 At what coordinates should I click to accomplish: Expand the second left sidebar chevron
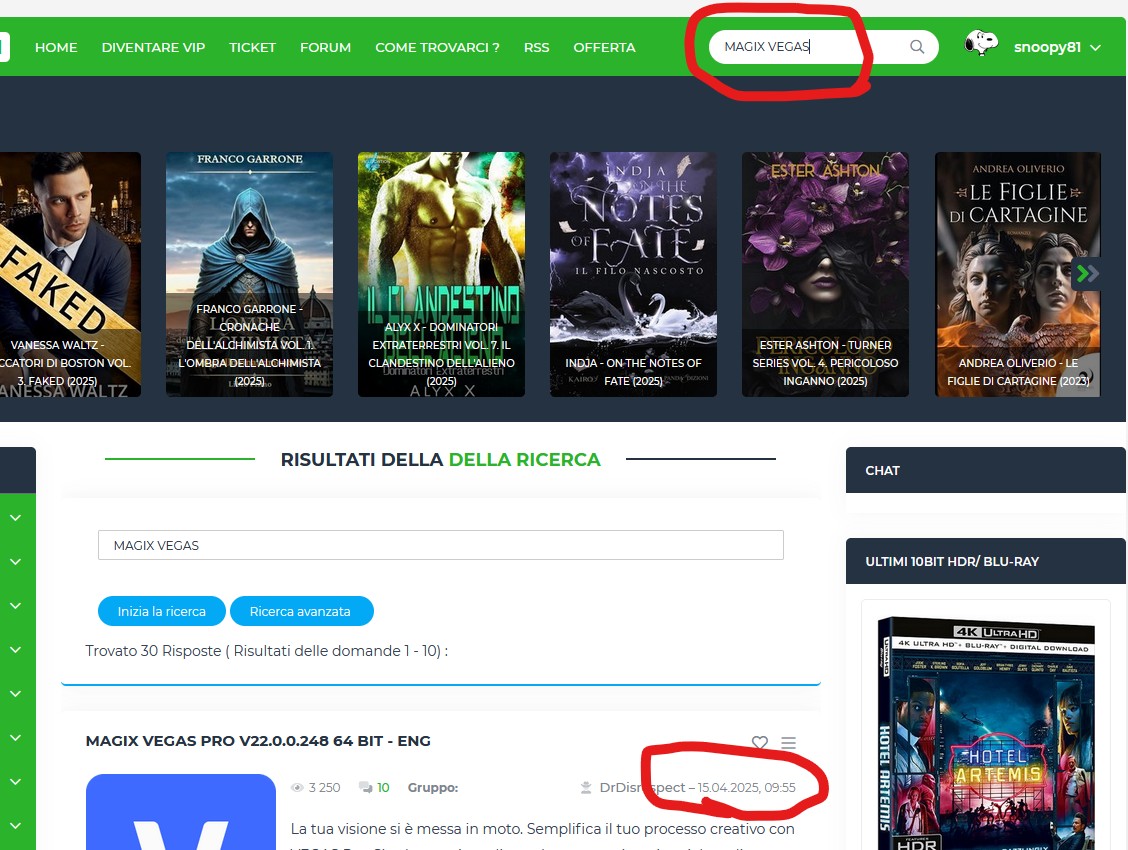[x=15, y=562]
